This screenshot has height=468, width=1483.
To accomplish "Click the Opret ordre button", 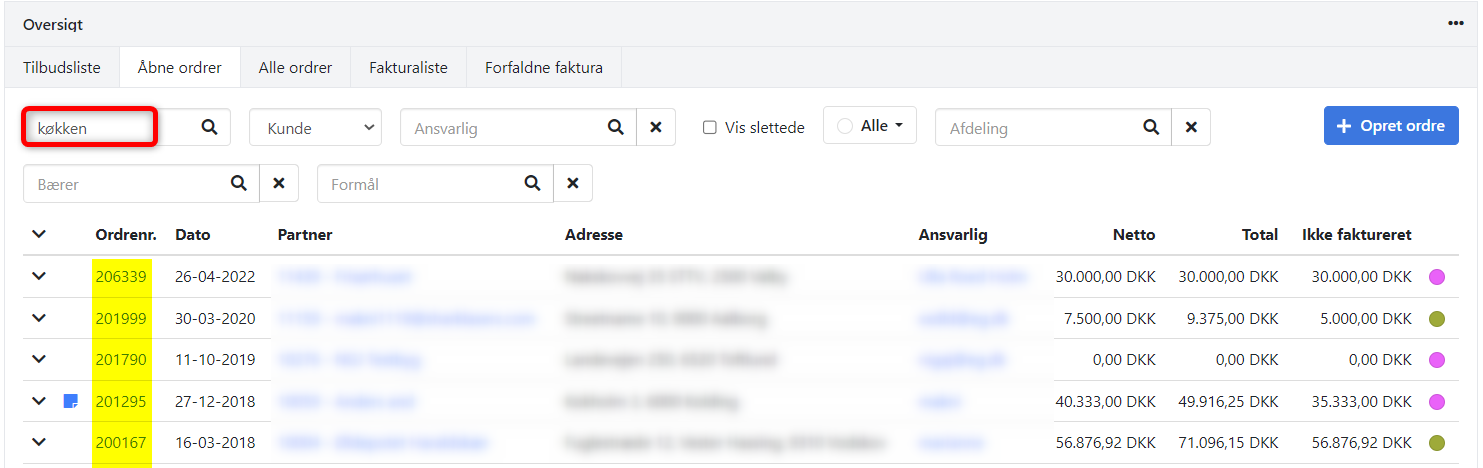I will tap(1390, 126).
